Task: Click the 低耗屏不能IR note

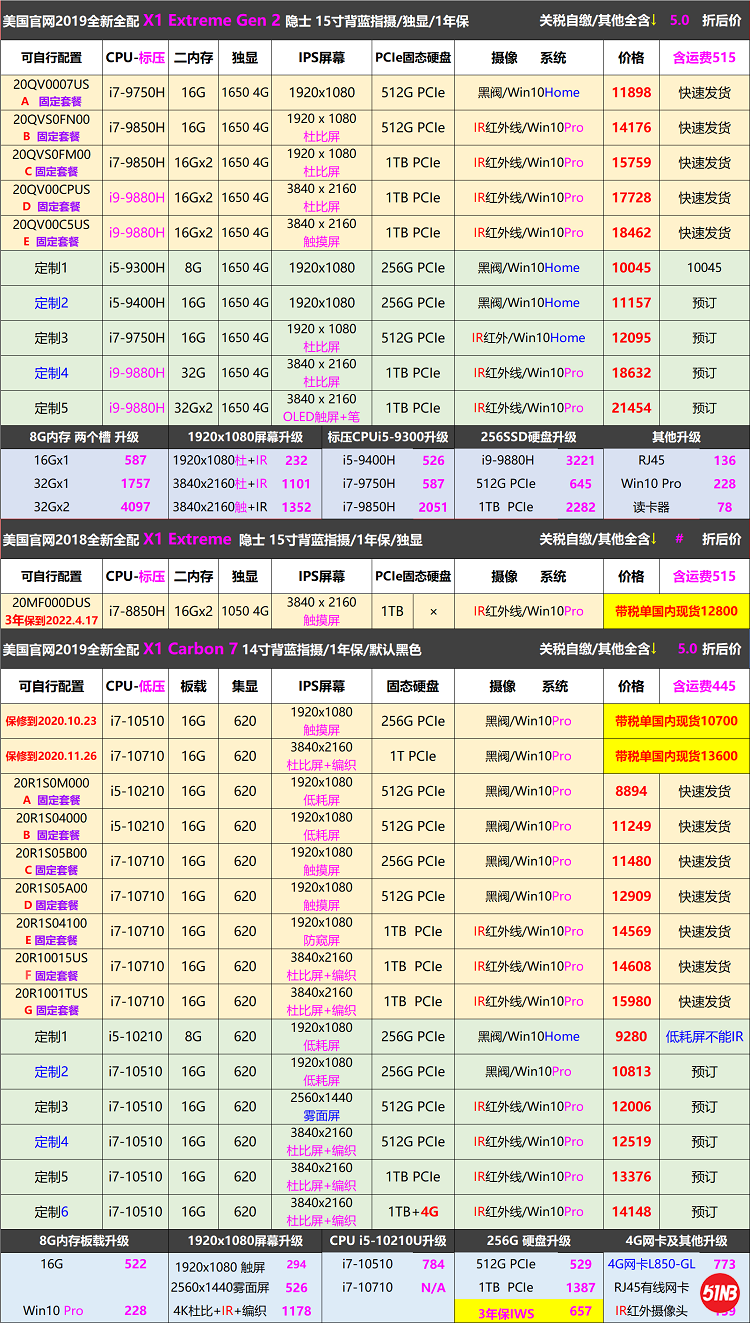Action: [704, 1037]
